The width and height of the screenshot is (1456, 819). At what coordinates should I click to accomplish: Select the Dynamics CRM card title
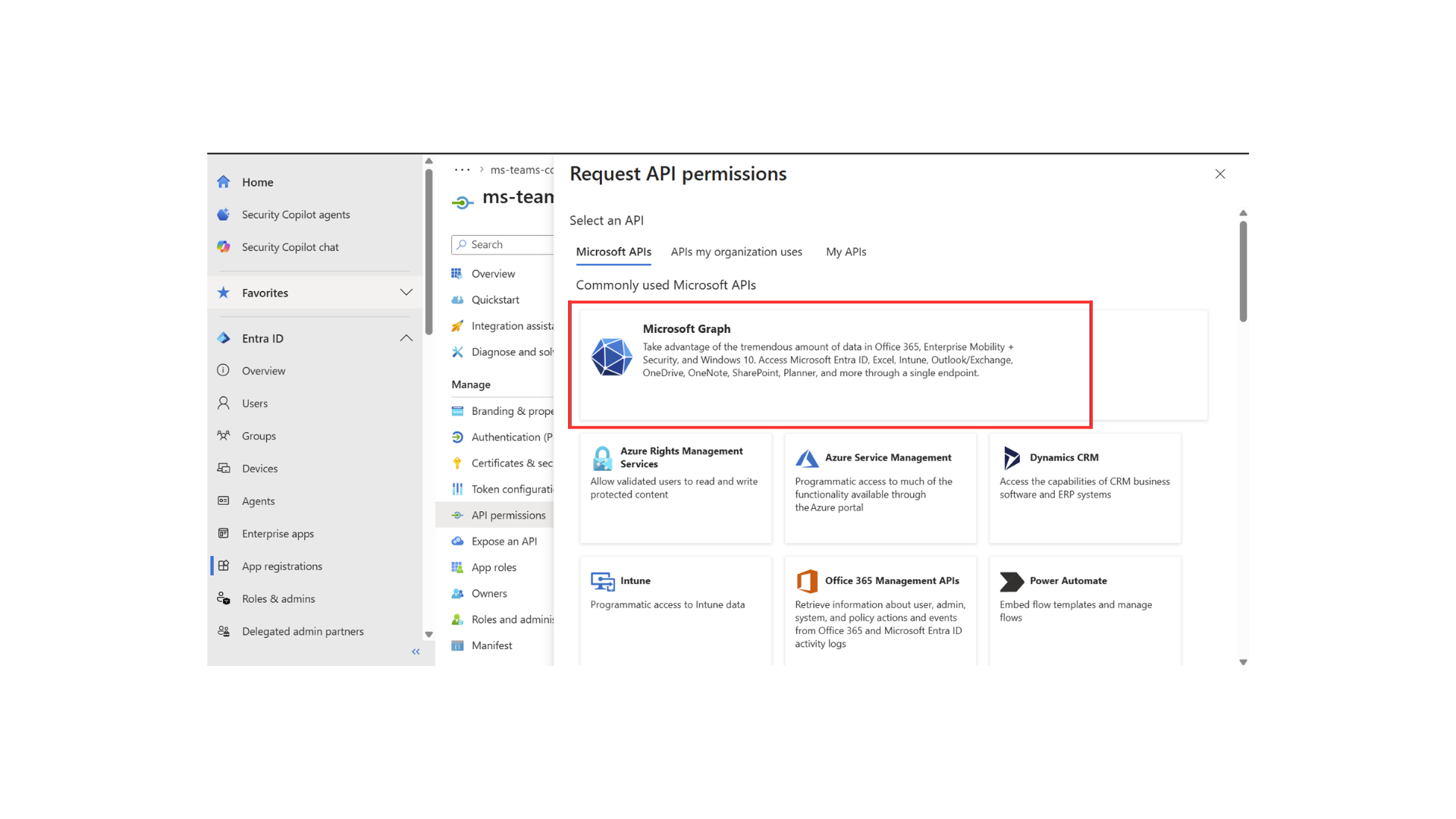1064,457
